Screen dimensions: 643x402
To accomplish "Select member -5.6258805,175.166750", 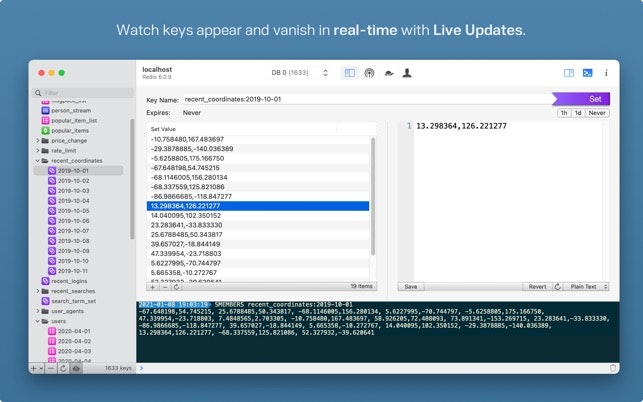I will pyautogui.click(x=258, y=158).
